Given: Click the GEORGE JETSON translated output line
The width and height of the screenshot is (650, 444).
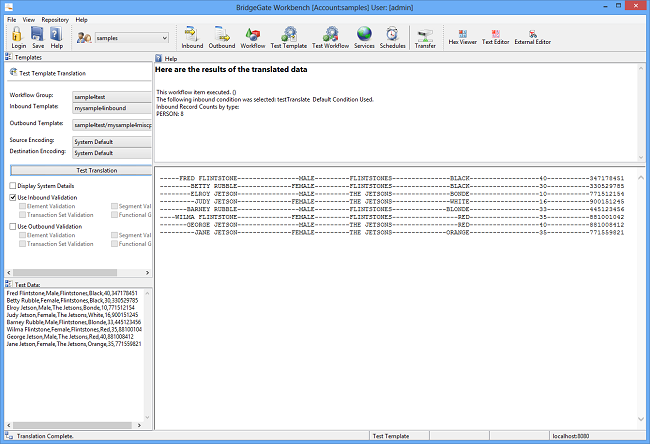Looking at the screenshot, I should [392, 225].
